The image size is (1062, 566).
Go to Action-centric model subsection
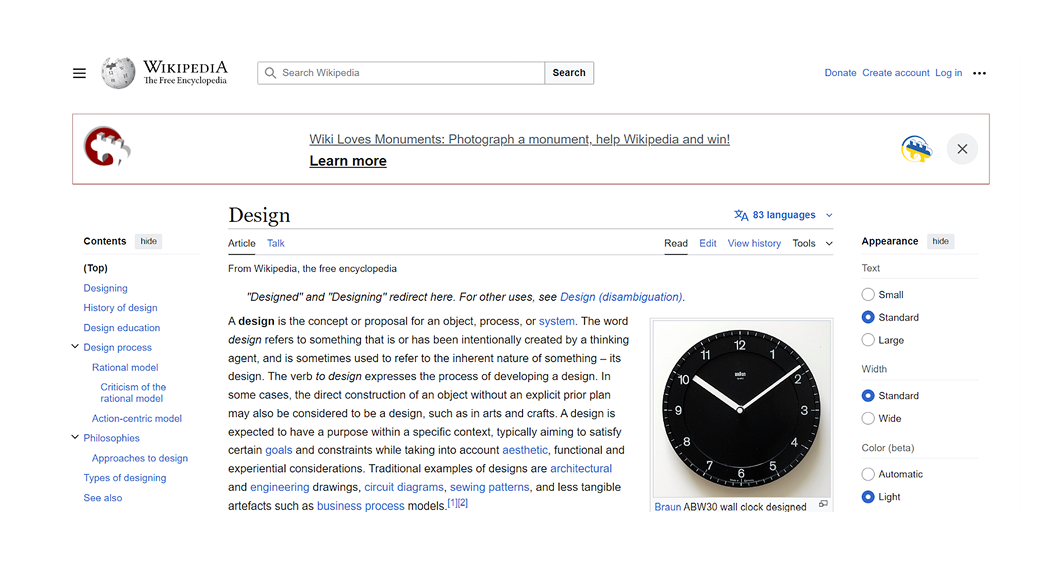[137, 419]
